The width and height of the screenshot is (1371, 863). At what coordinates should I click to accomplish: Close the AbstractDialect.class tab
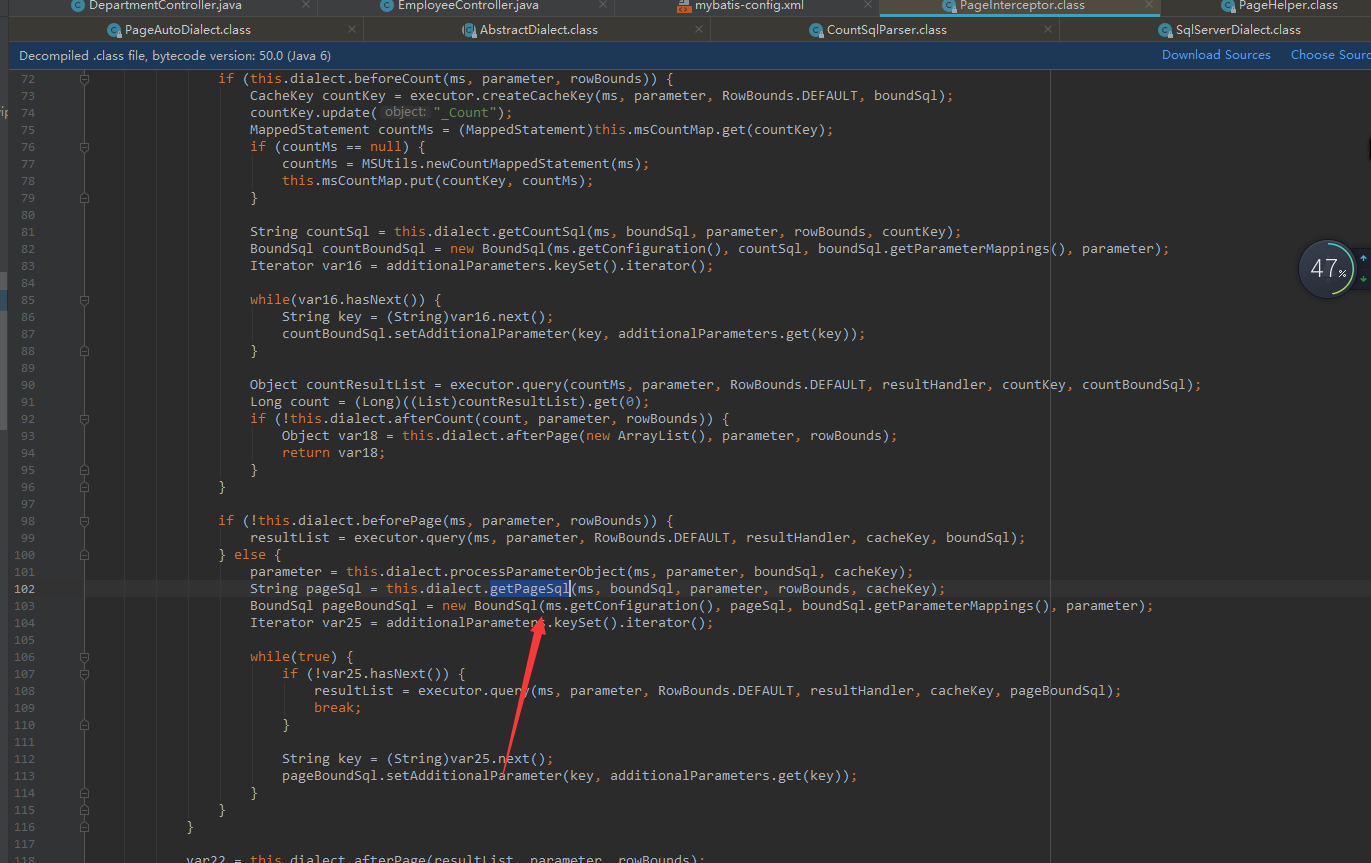(700, 30)
